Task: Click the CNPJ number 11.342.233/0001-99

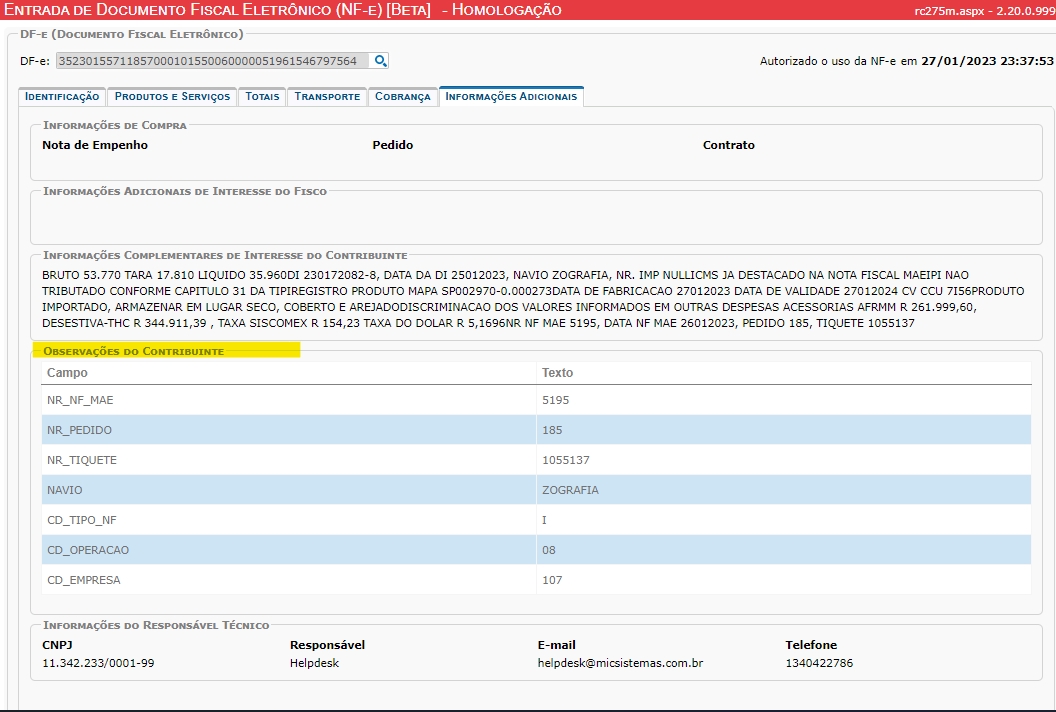Action: click(x=98, y=663)
